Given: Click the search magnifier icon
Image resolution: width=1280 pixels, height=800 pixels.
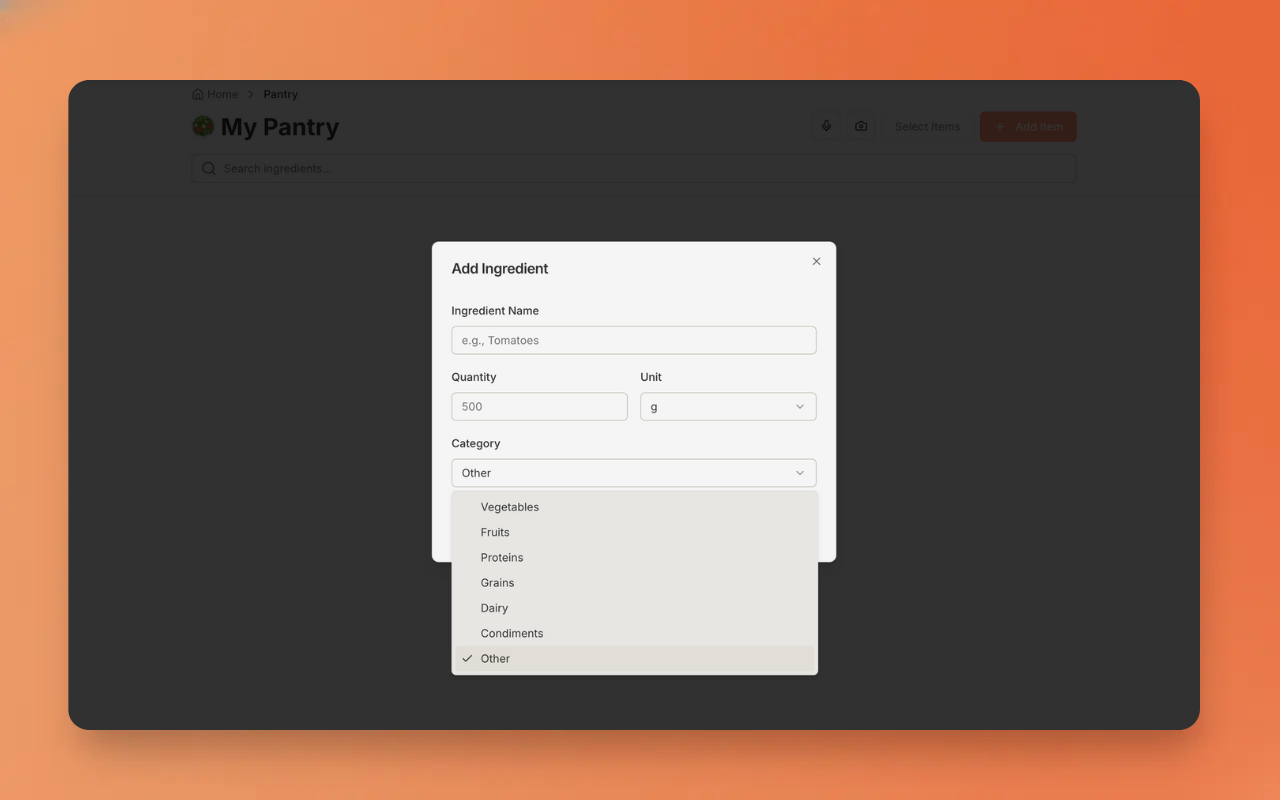Looking at the screenshot, I should pyautogui.click(x=209, y=168).
